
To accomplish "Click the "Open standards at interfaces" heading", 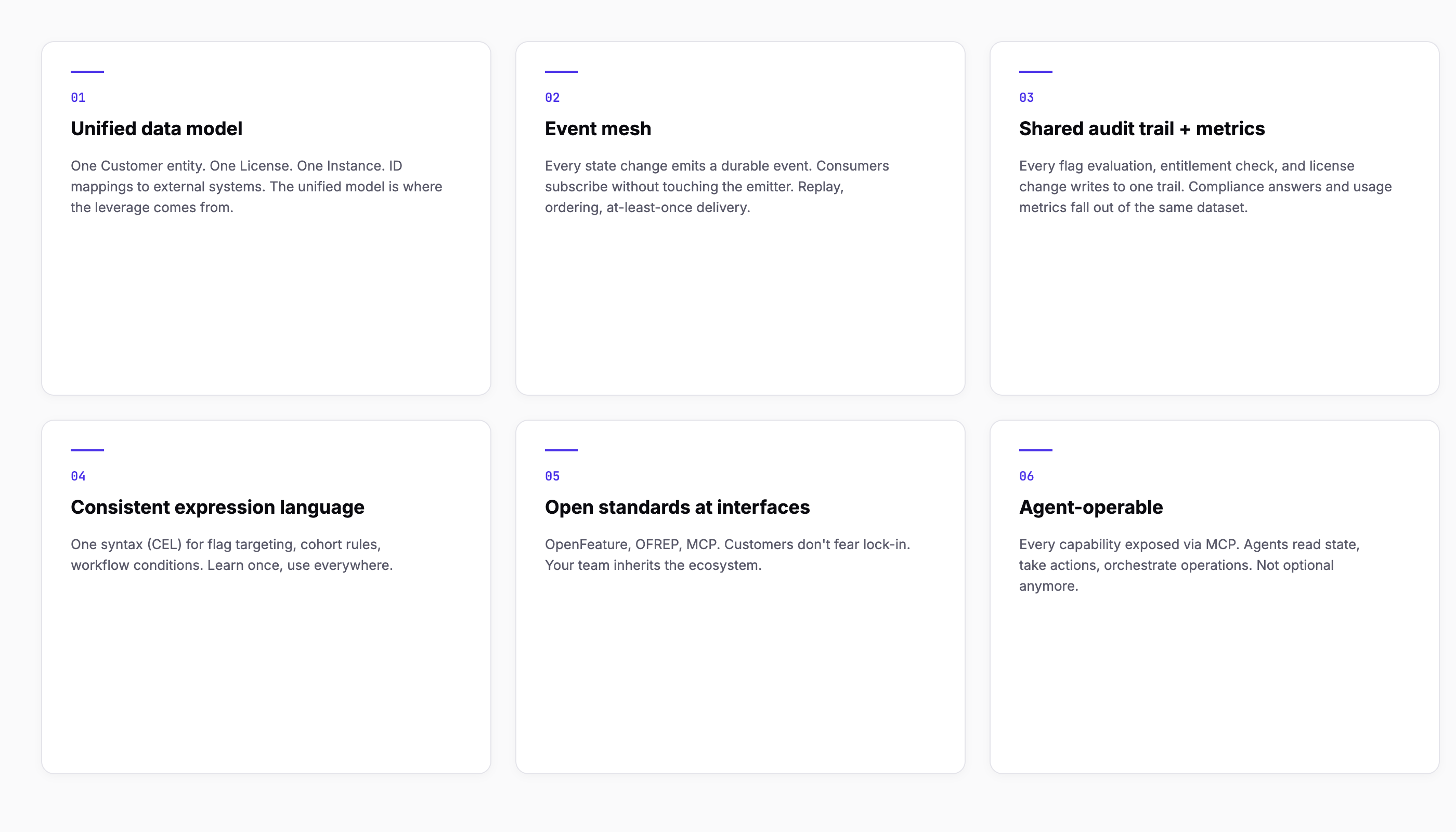I will 677,508.
